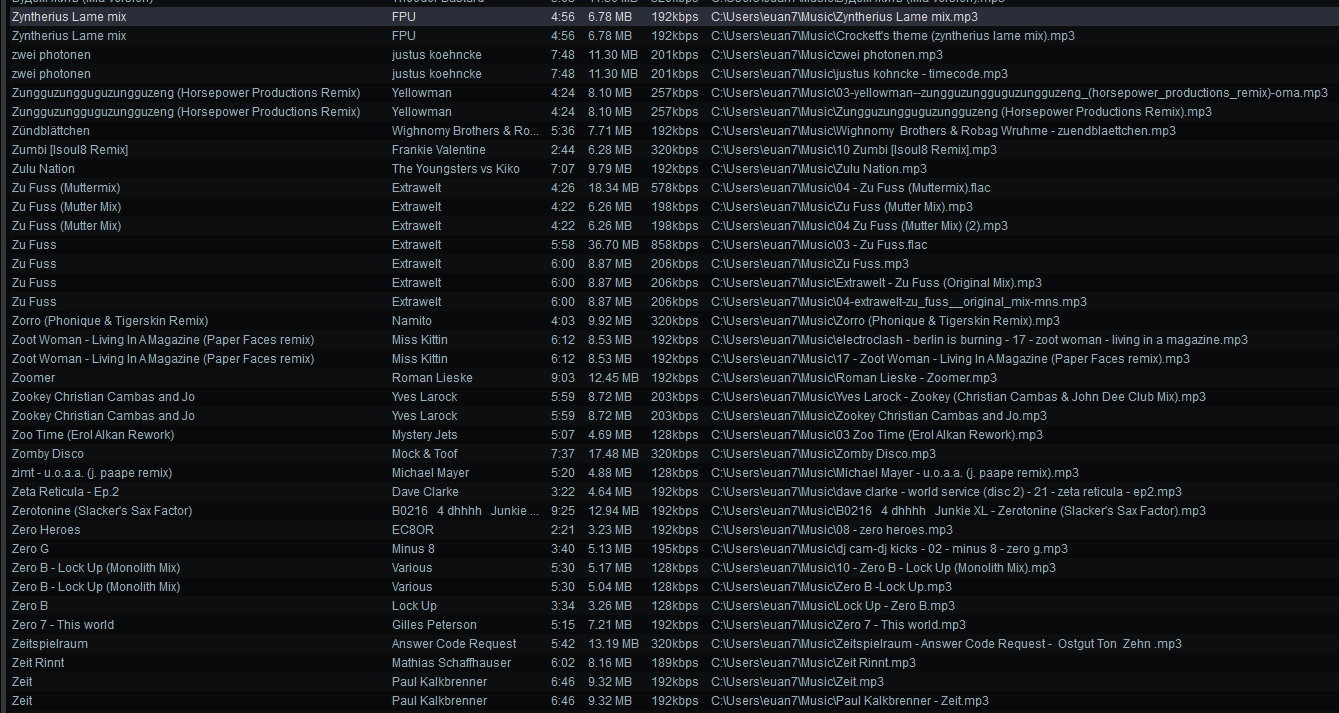Viewport: 1339px width, 713px height.
Task: Select the Zündblättchen track row
Action: 51,131
